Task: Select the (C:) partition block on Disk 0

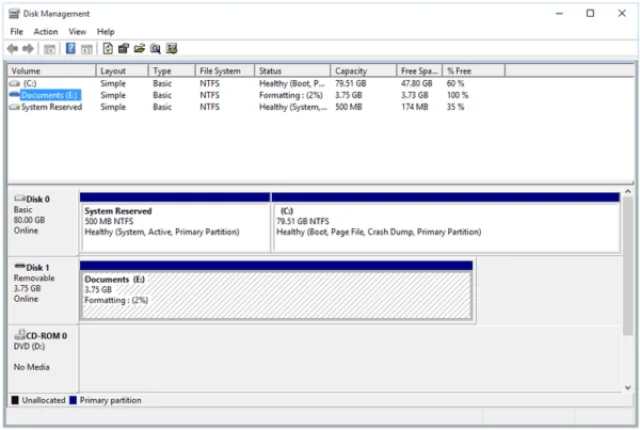Action: click(x=446, y=222)
